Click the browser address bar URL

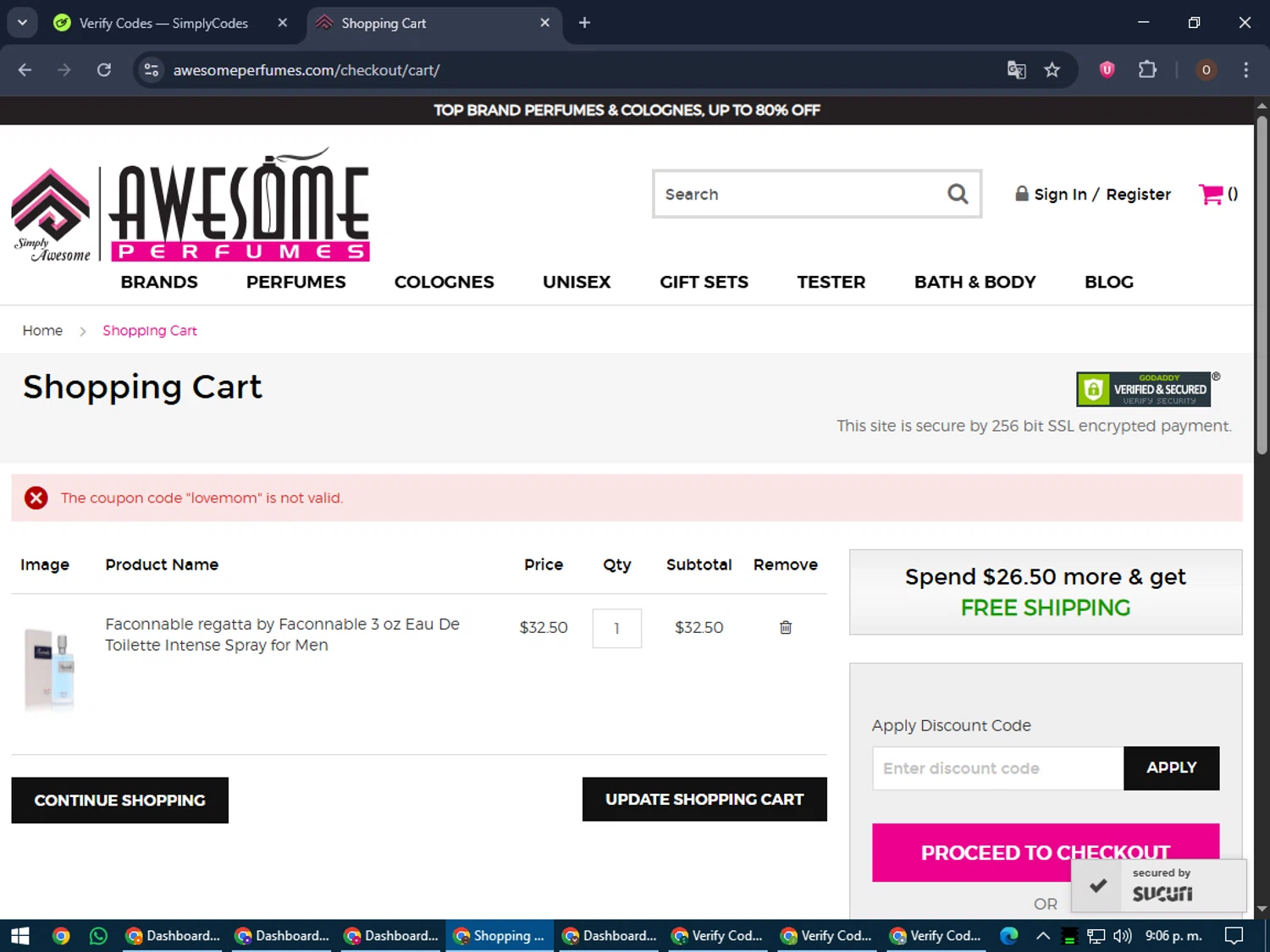click(x=306, y=70)
